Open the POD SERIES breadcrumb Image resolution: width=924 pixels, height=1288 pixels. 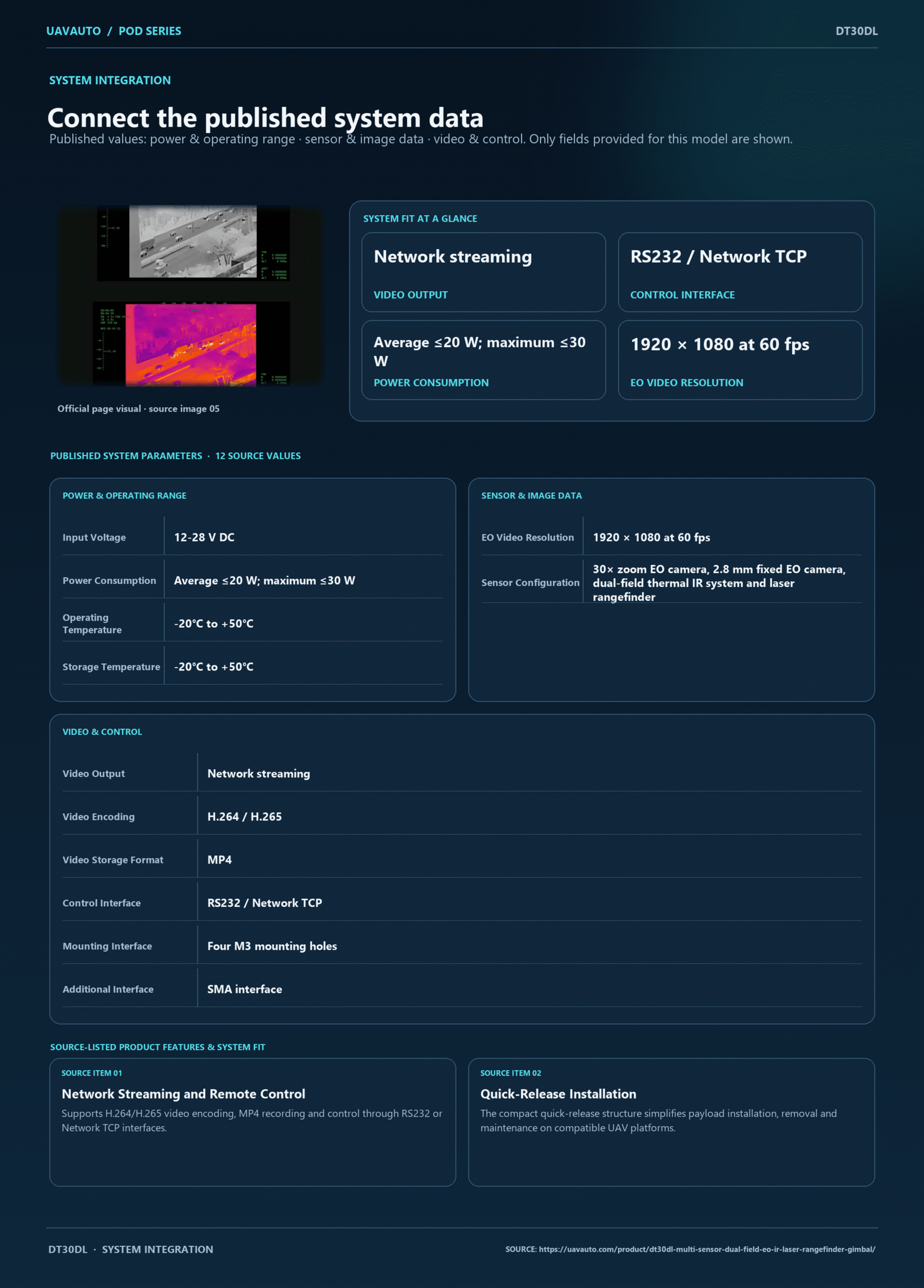coord(150,31)
